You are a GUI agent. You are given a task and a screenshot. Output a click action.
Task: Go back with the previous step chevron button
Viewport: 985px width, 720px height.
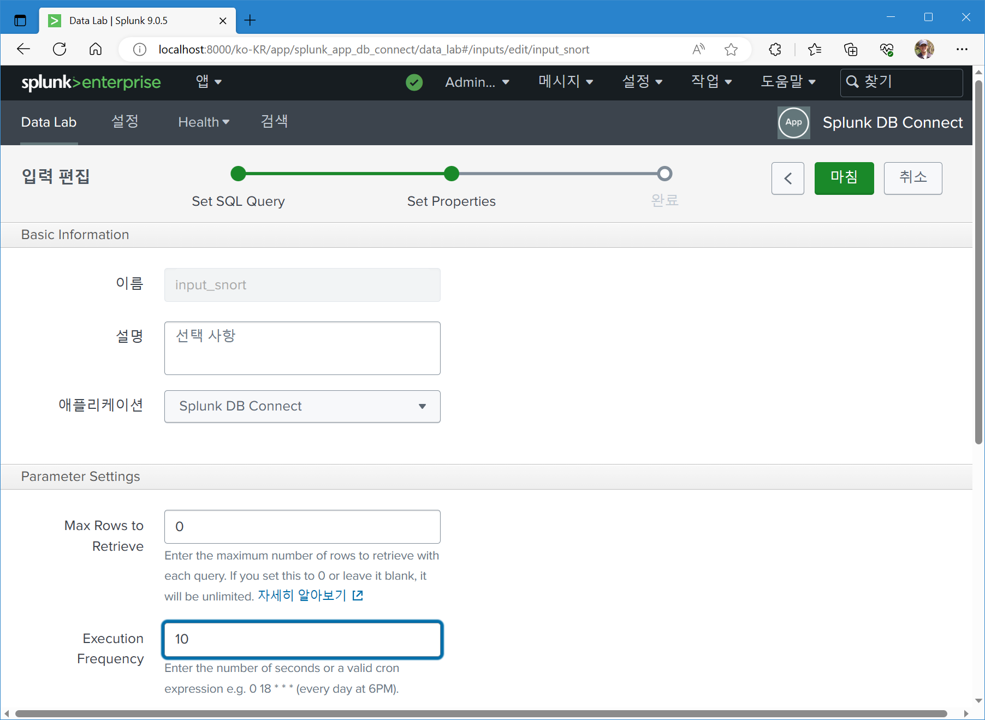click(788, 178)
